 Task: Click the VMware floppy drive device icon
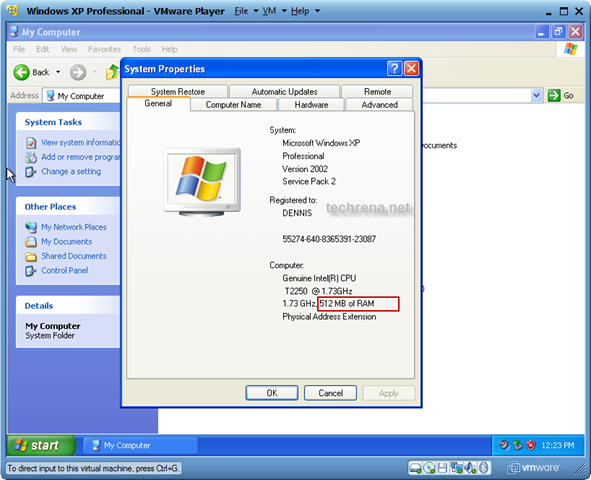442,468
